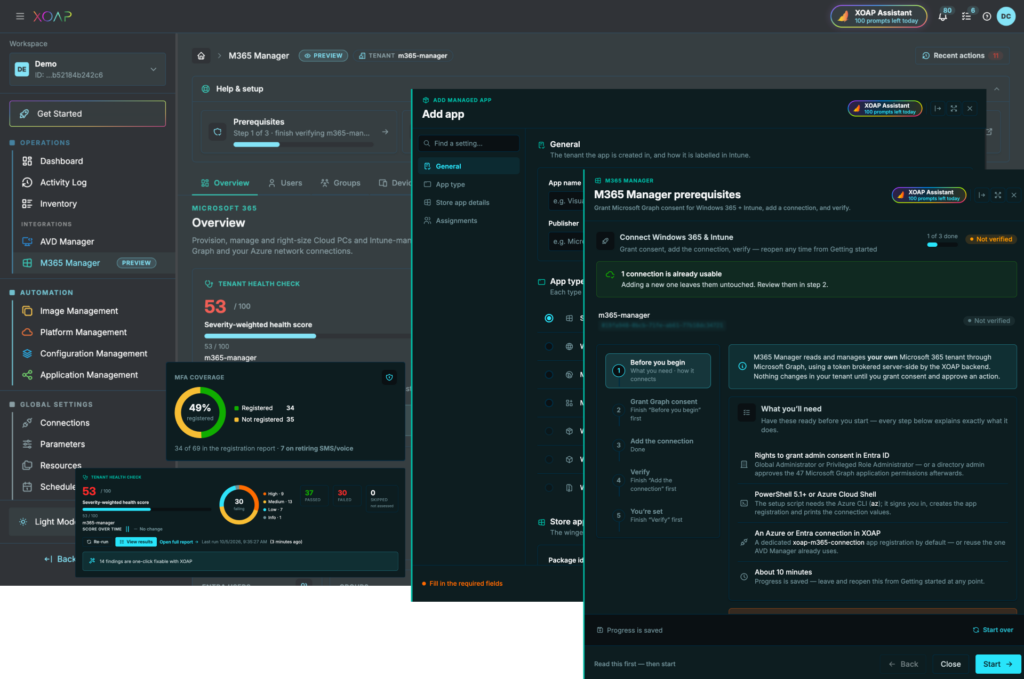The width and height of the screenshot is (1024, 679).
Task: Click the Prerequisites step progress bar
Action: click(304, 145)
